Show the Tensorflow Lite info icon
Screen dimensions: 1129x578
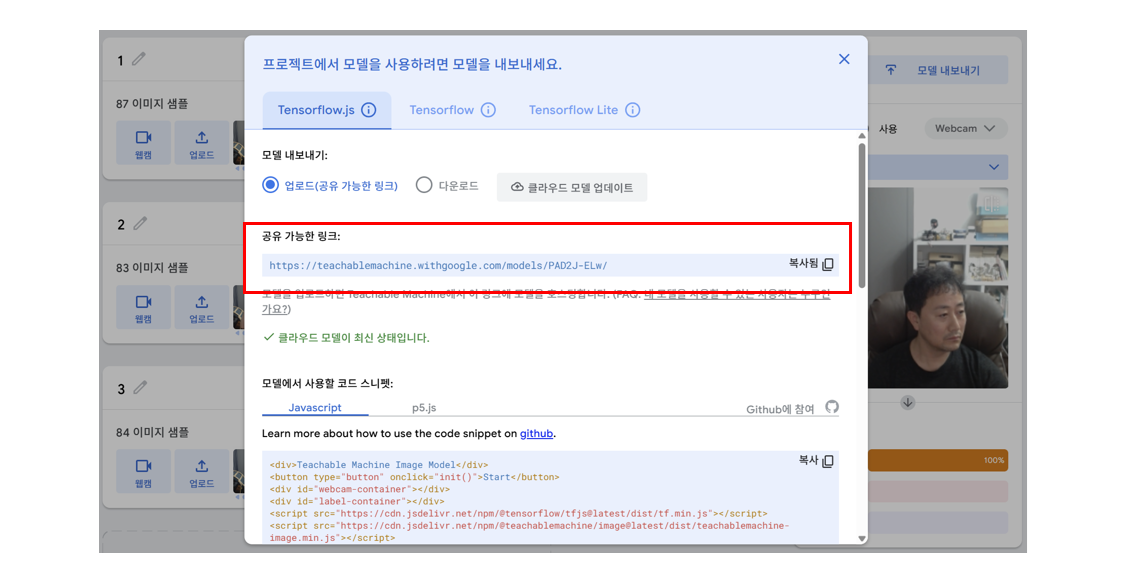[x=632, y=110]
